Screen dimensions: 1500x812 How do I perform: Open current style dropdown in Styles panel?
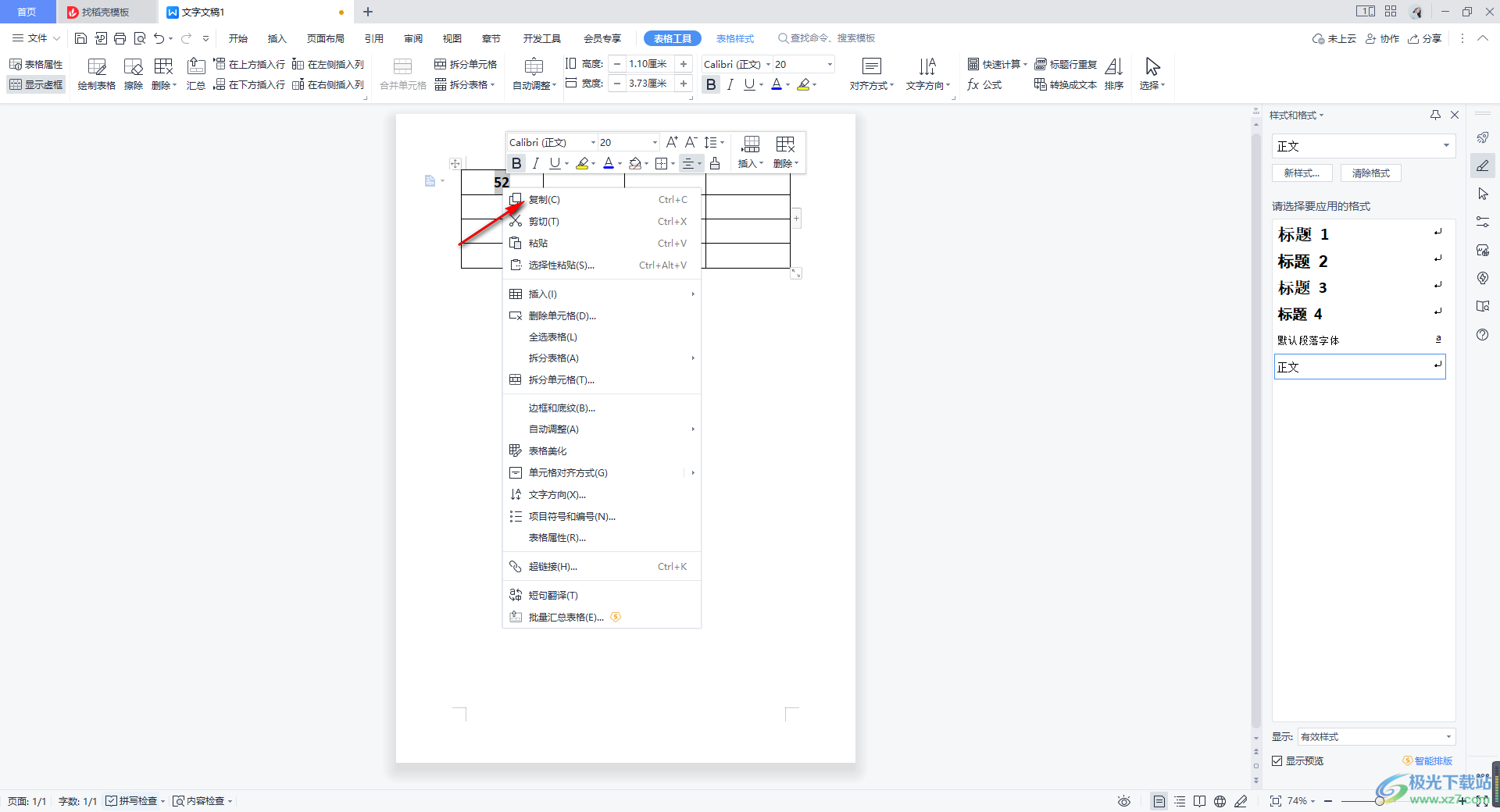[1446, 146]
